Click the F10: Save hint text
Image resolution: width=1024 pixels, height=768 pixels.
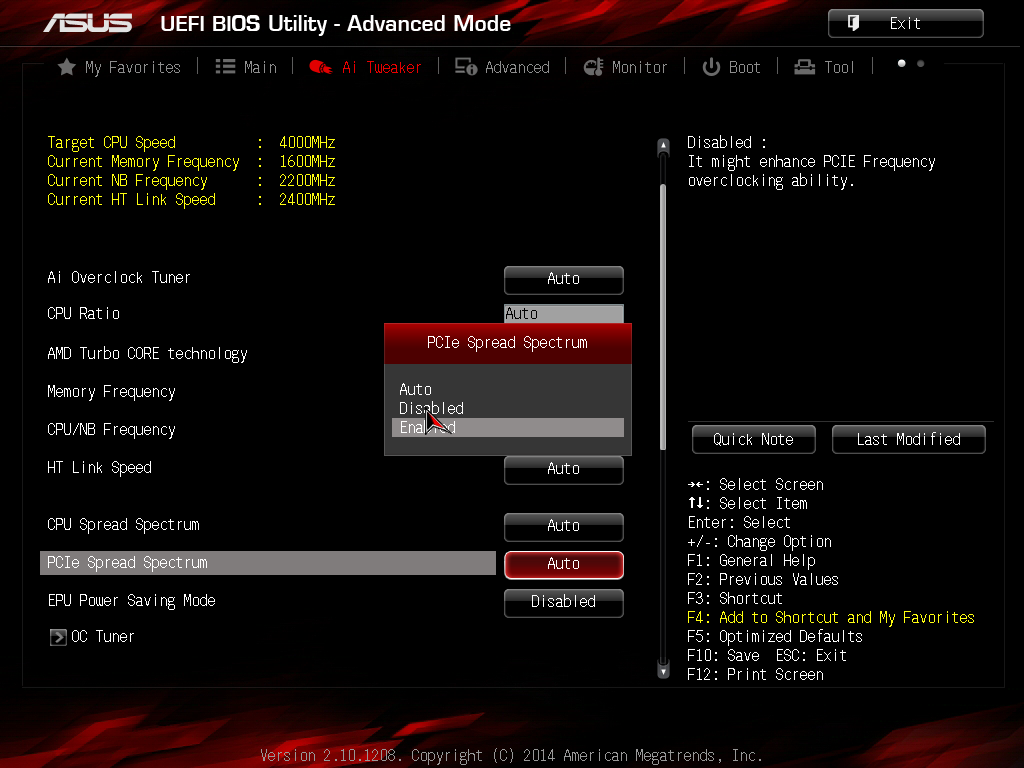[724, 655]
